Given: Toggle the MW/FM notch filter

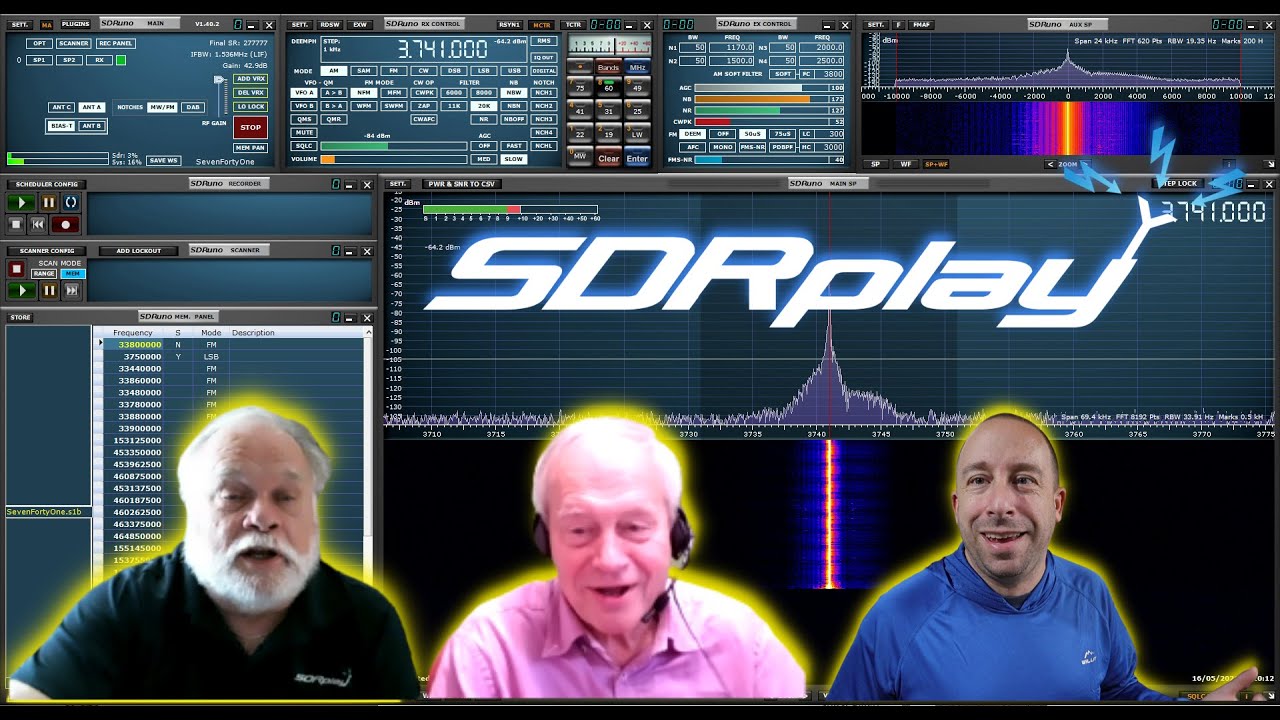Looking at the screenshot, I should (x=162, y=107).
